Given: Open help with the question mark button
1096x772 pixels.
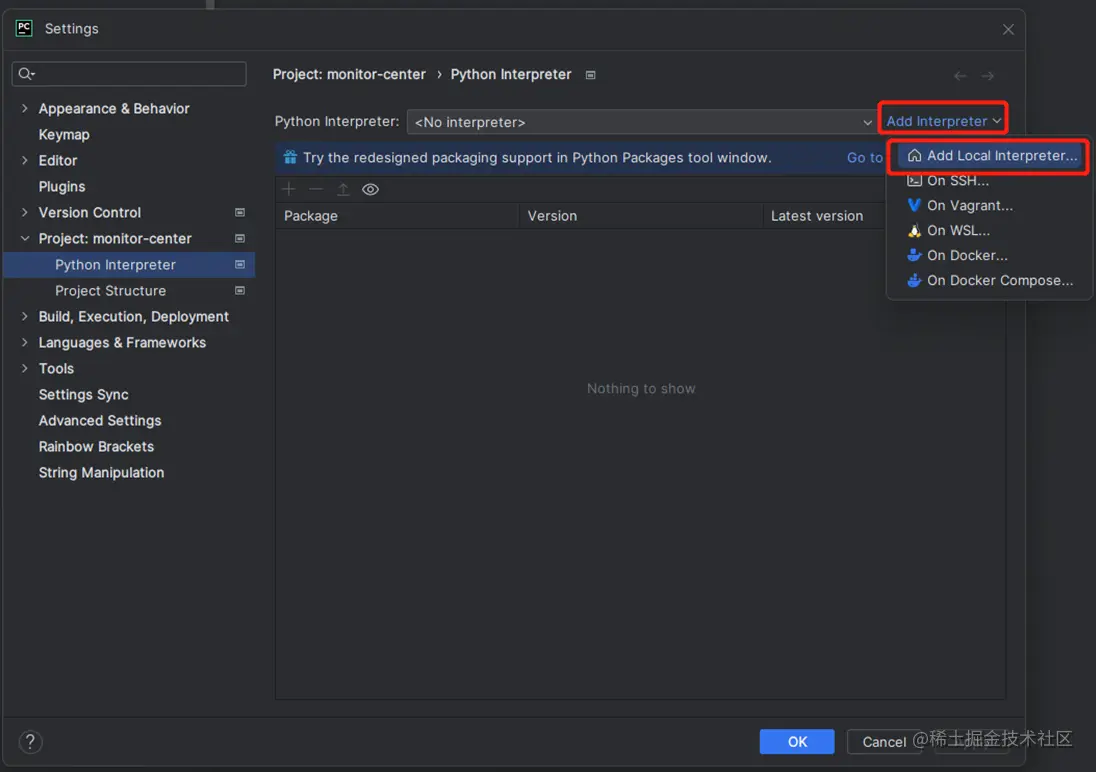Looking at the screenshot, I should point(30,741).
